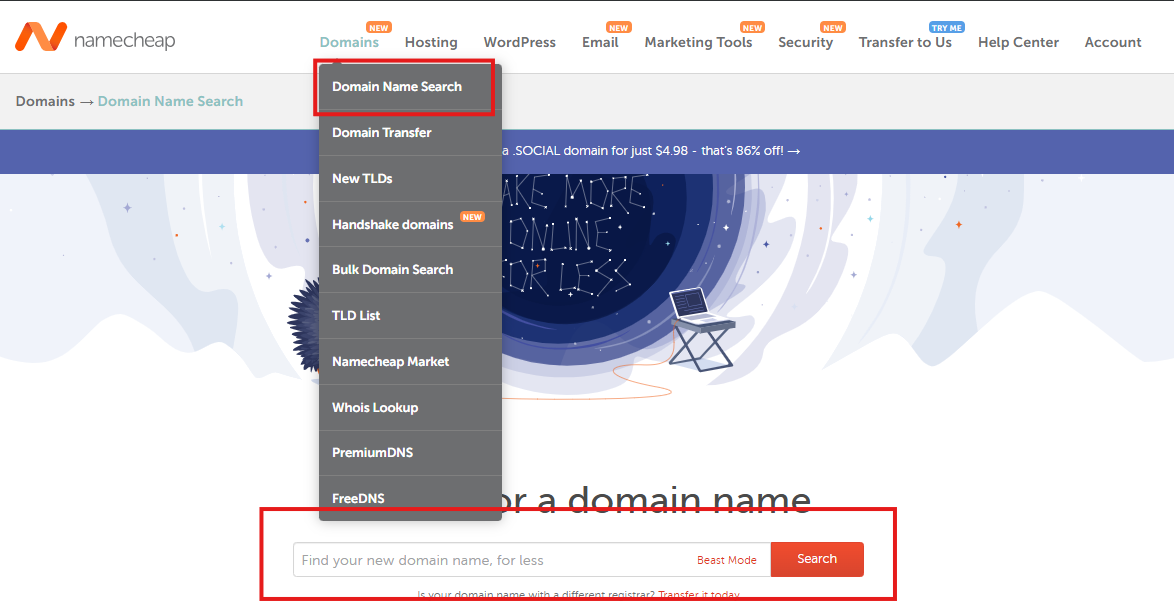Open the Hosting menu
The image size is (1174, 613).
(x=431, y=43)
